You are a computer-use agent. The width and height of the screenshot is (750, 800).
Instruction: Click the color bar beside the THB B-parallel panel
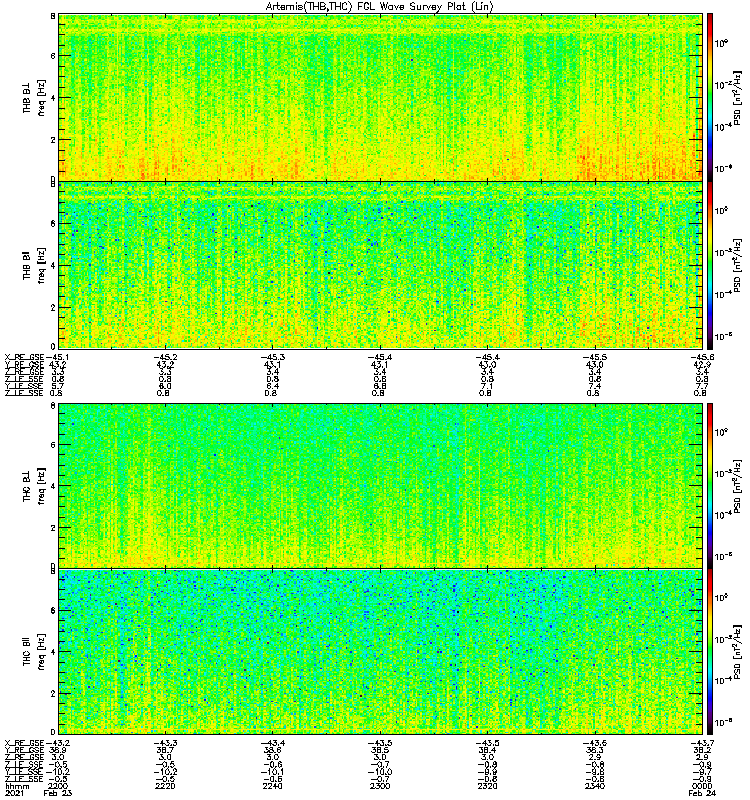[x=710, y=265]
